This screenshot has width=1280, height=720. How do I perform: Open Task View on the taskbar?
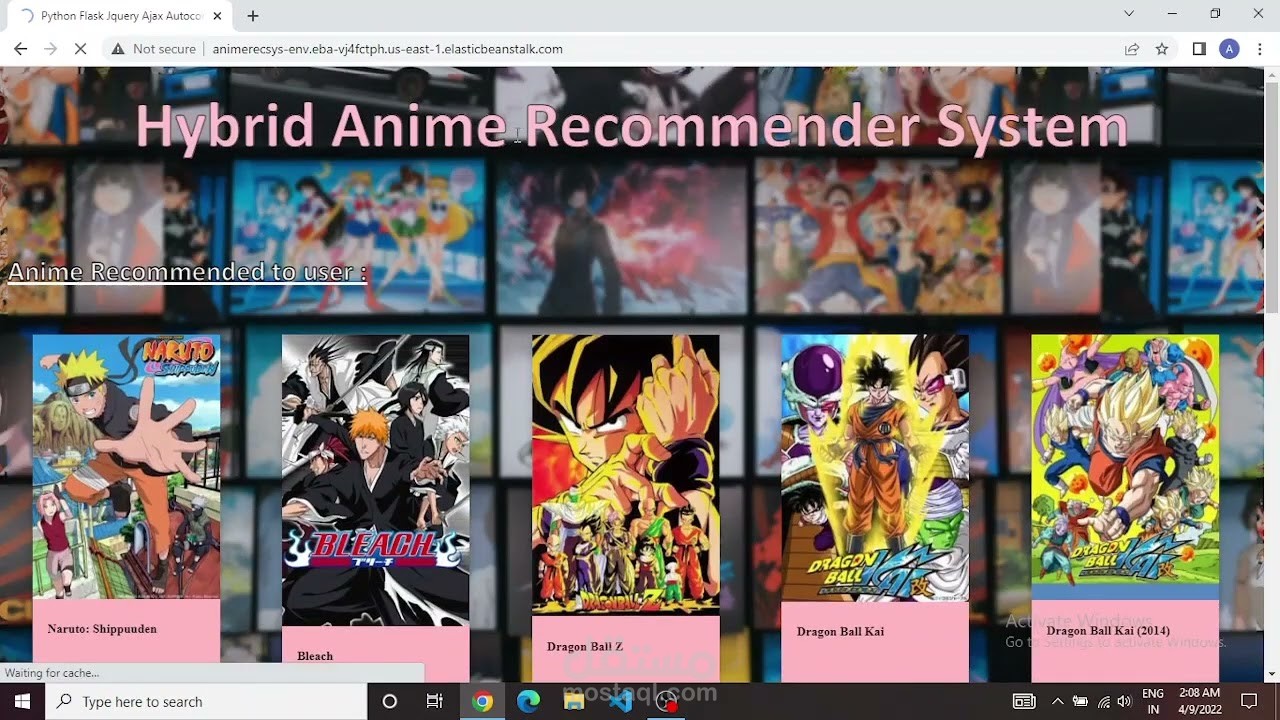click(435, 701)
